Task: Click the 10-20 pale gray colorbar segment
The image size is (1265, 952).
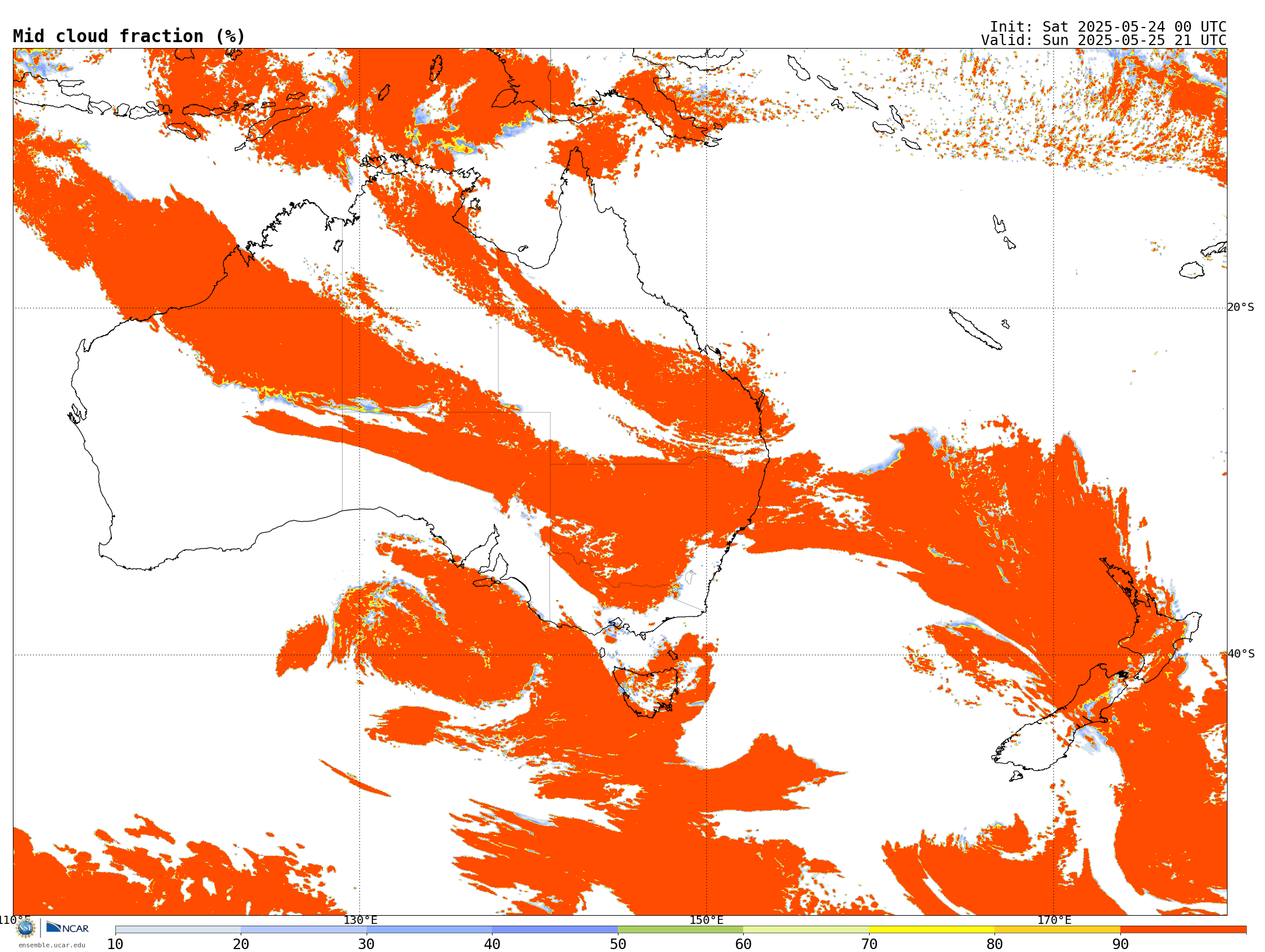Action: click(x=178, y=930)
